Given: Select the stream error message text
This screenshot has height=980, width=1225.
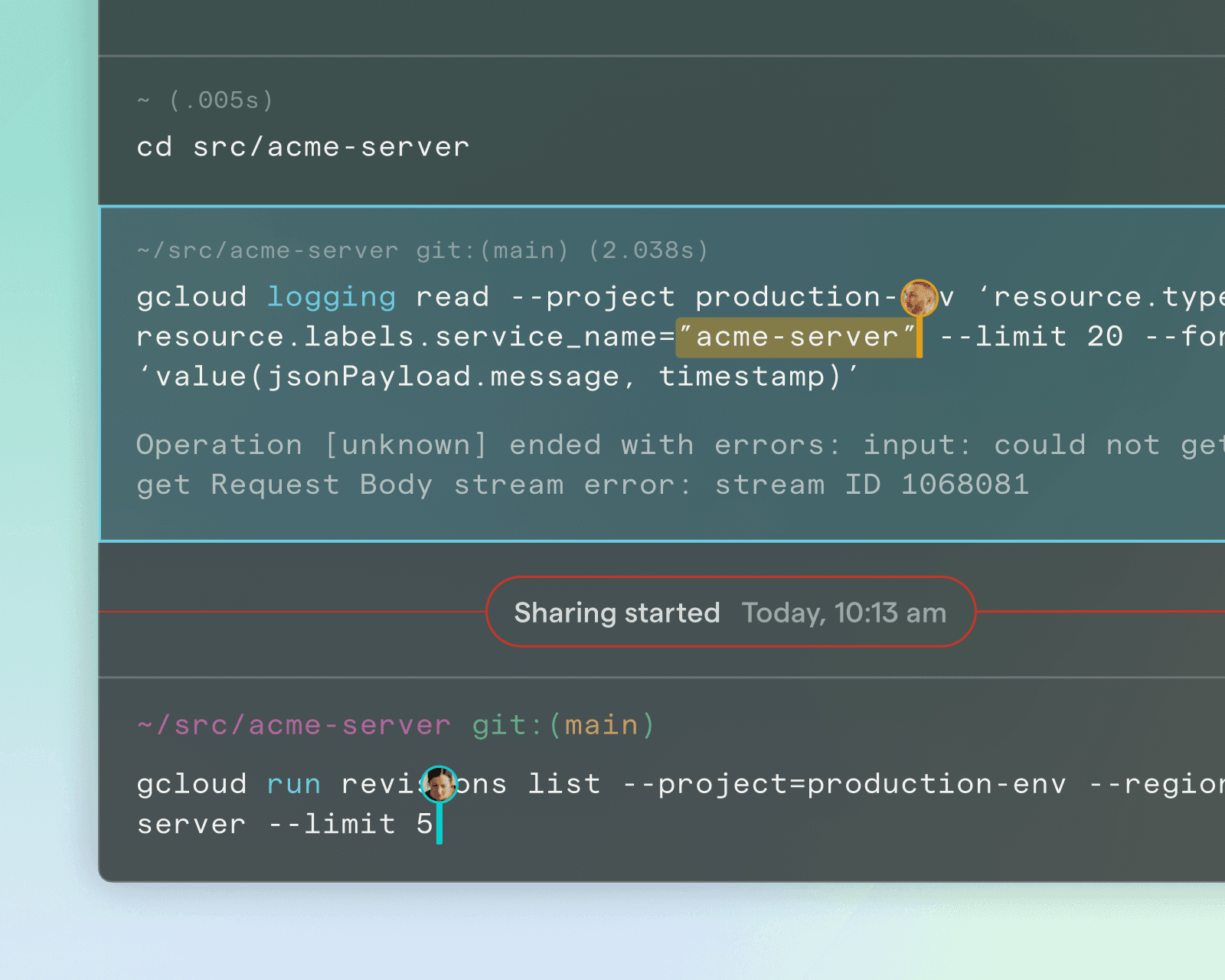Looking at the screenshot, I should pyautogui.click(x=582, y=484).
